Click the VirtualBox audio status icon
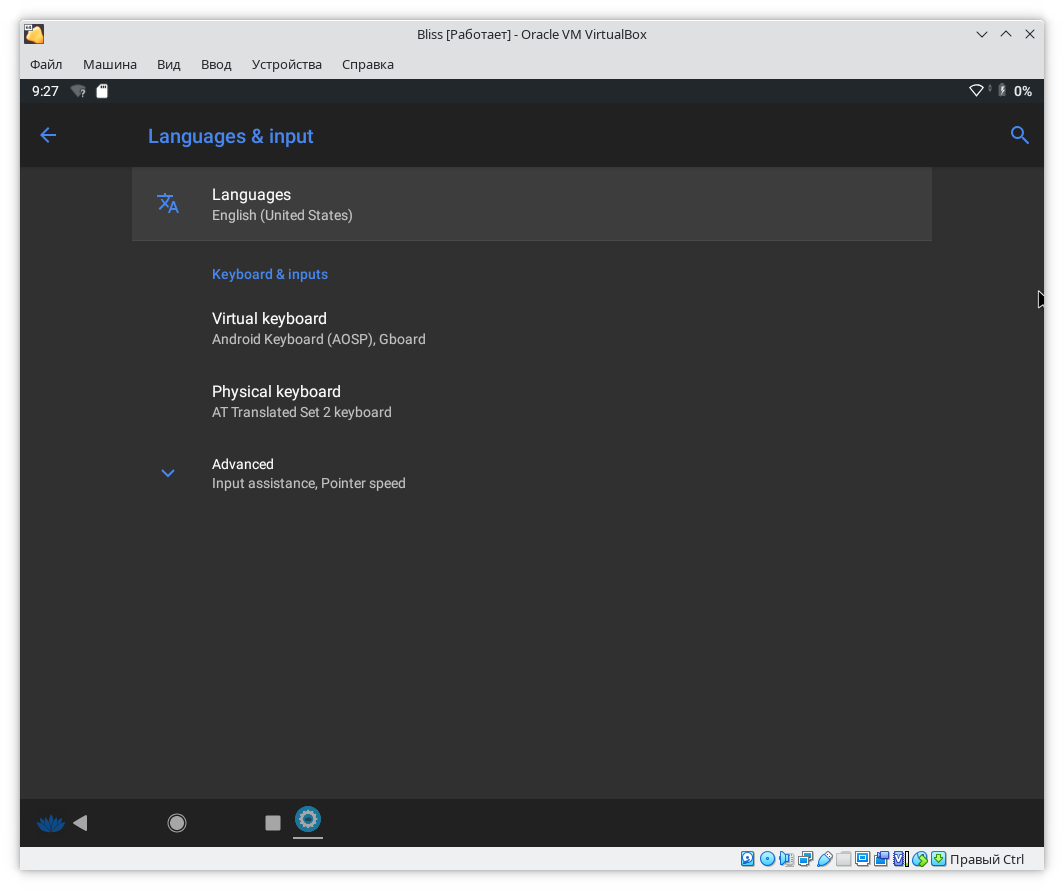The image size is (1064, 890). click(786, 859)
